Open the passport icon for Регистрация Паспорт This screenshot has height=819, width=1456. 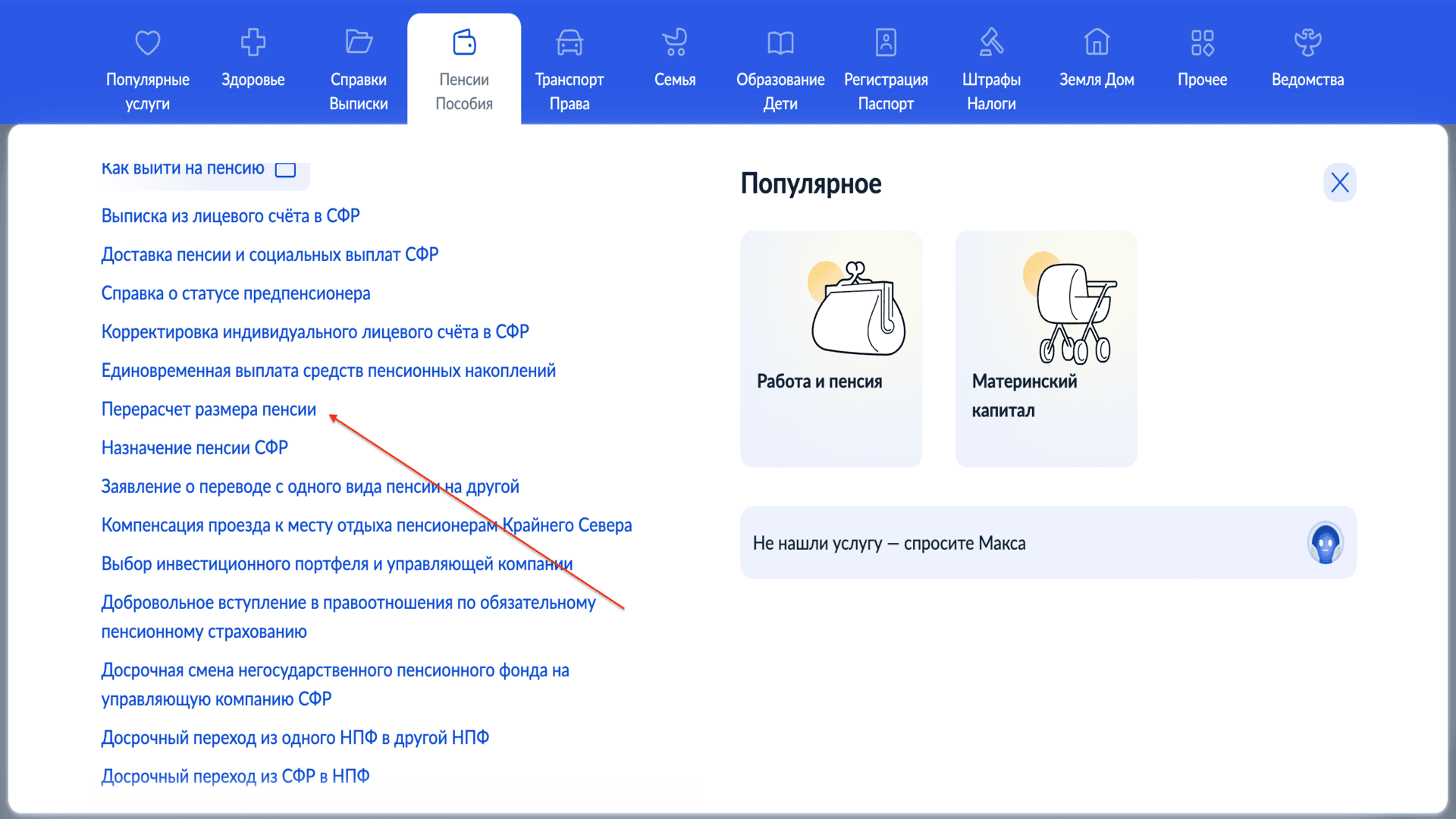click(x=886, y=42)
